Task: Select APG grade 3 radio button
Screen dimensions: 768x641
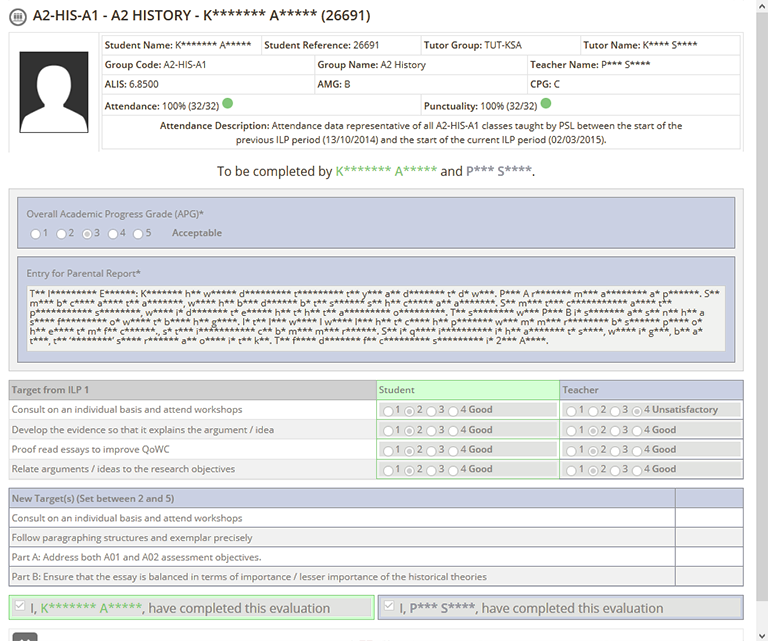Action: pyautogui.click(x=88, y=233)
